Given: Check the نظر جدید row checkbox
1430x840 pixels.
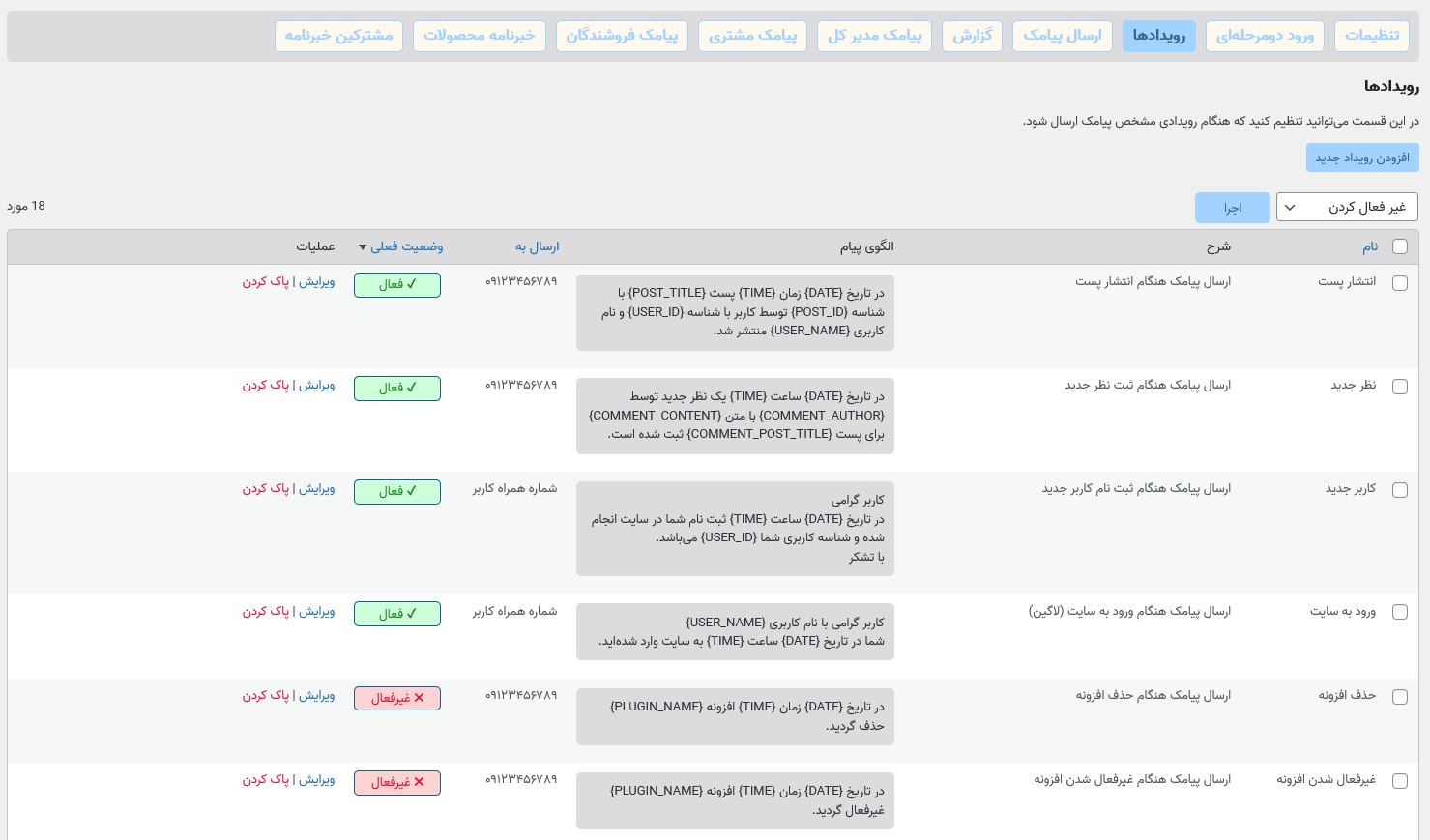Looking at the screenshot, I should coord(1400,387).
